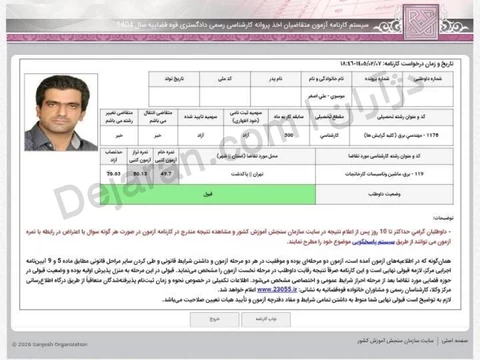Click the 'شماره پرونده' column header
This screenshot has width=480, height=360.
tap(377, 79)
